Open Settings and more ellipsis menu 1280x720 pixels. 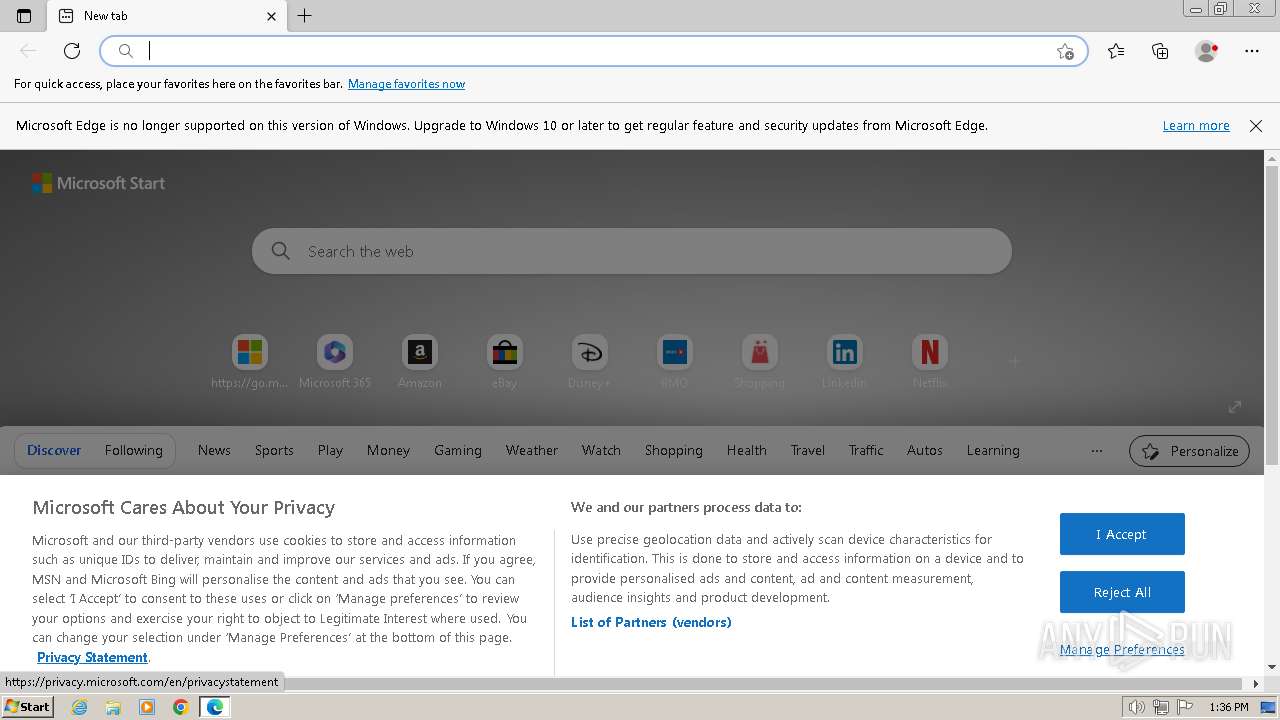click(1252, 51)
